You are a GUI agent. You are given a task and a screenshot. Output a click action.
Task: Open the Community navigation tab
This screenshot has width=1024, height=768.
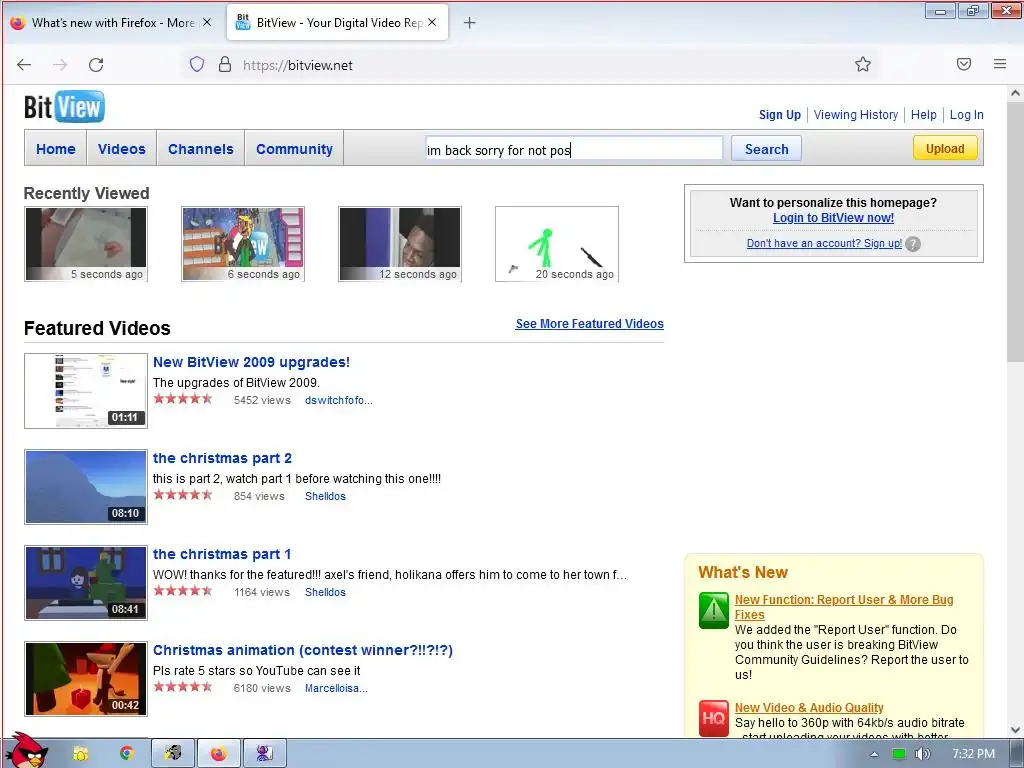(295, 149)
